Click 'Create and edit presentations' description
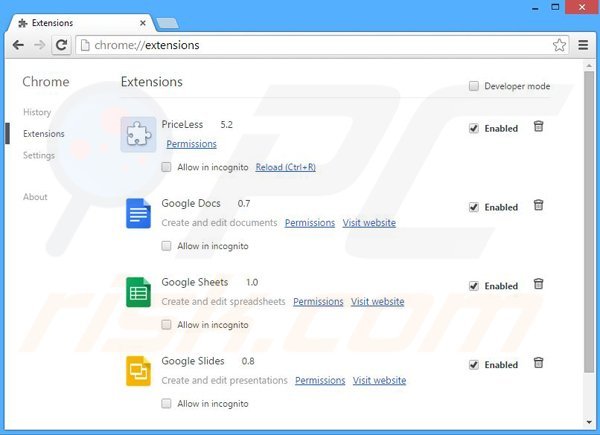This screenshot has height=435, width=600. (224, 380)
